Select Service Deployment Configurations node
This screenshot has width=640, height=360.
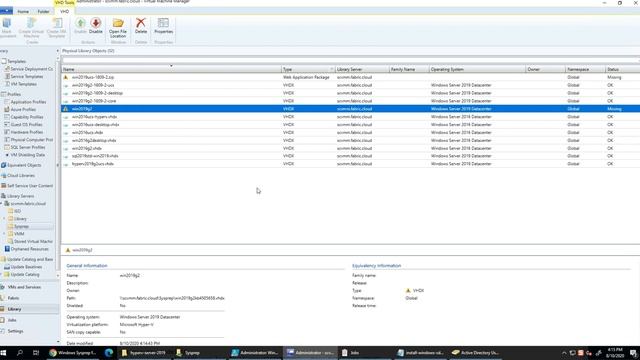pyautogui.click(x=29, y=69)
